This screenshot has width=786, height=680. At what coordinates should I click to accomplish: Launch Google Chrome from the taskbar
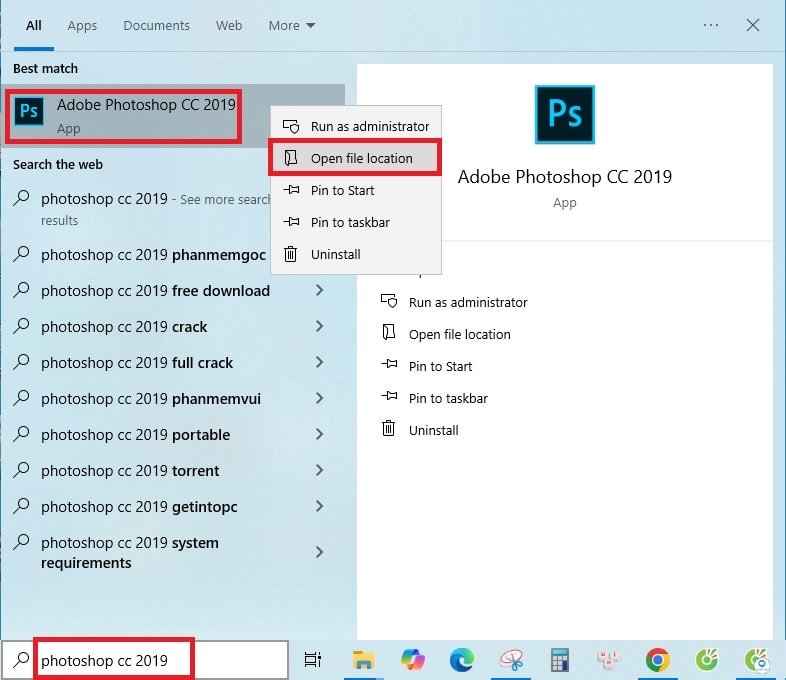click(657, 659)
